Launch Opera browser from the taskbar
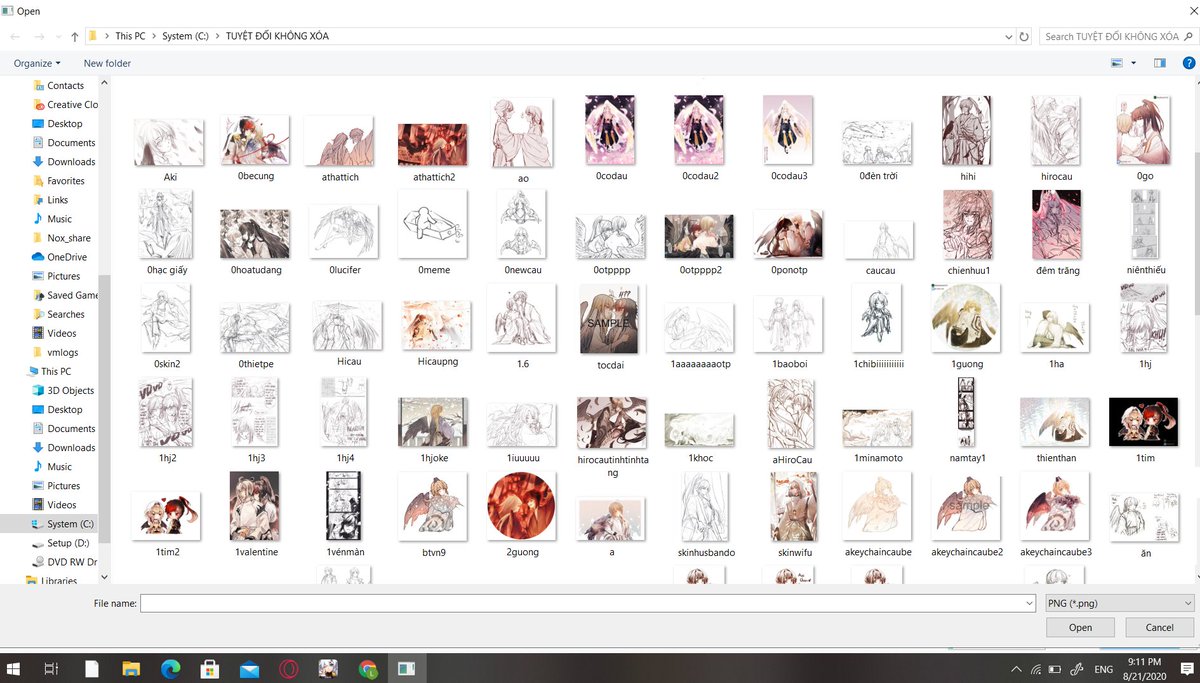This screenshot has height=683, width=1200. click(x=289, y=668)
